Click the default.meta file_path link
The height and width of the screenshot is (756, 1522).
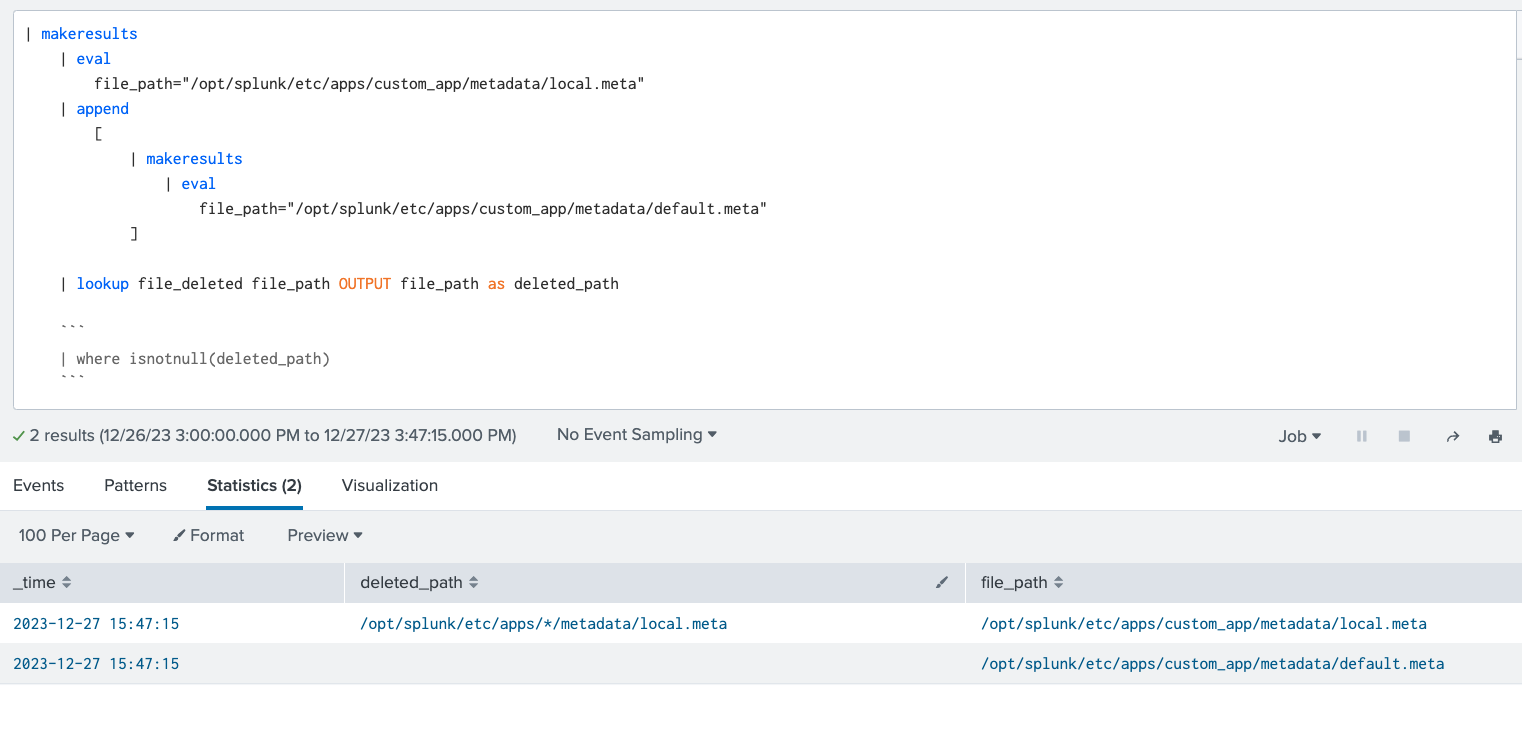point(1213,663)
